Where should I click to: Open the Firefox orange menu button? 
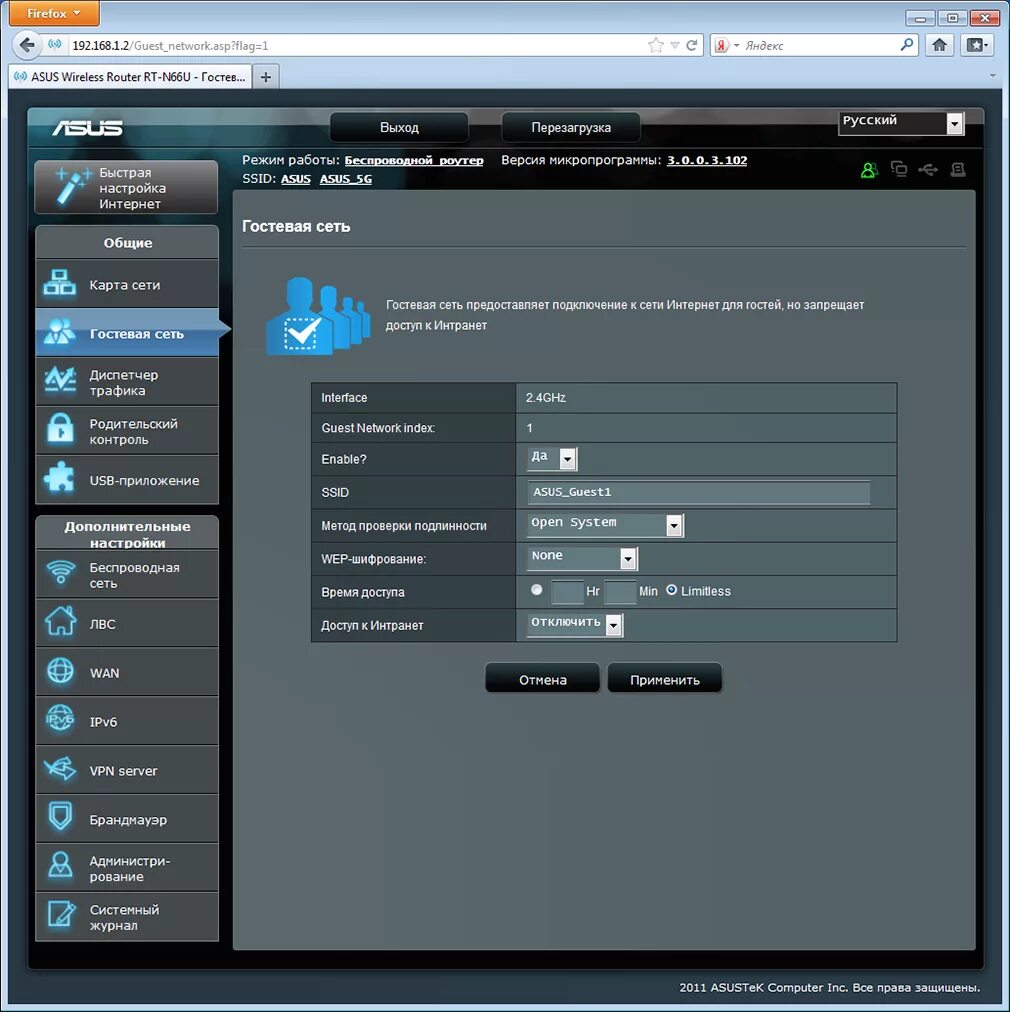click(54, 13)
